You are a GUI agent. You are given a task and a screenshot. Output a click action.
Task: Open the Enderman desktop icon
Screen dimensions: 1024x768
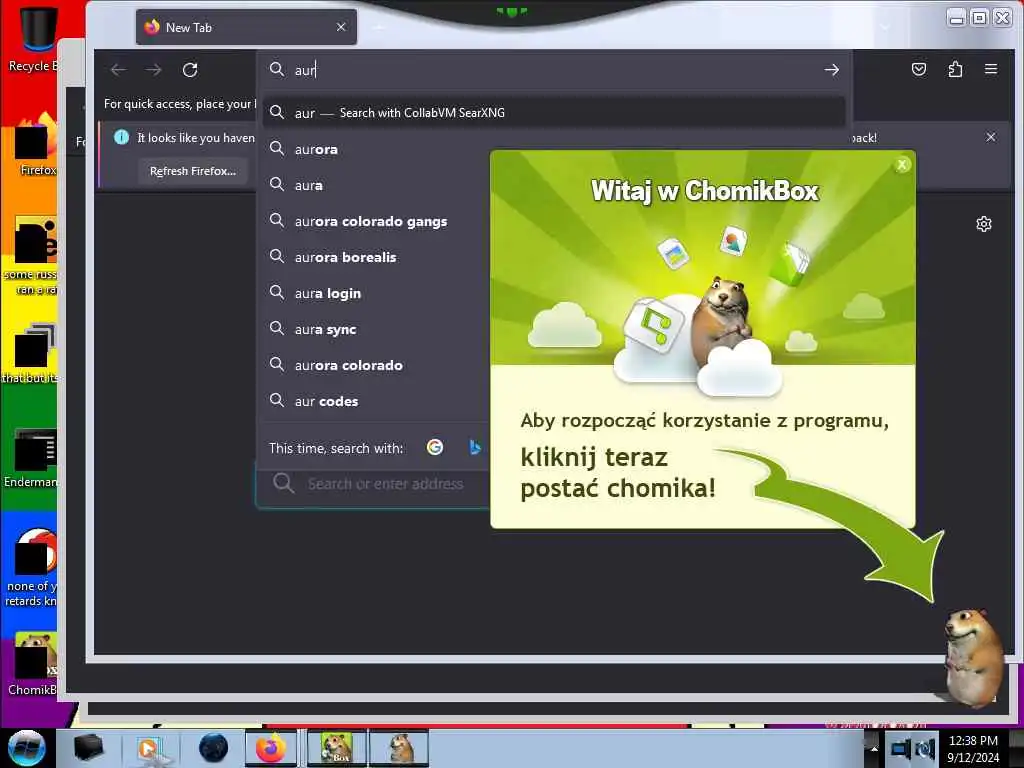[31, 457]
